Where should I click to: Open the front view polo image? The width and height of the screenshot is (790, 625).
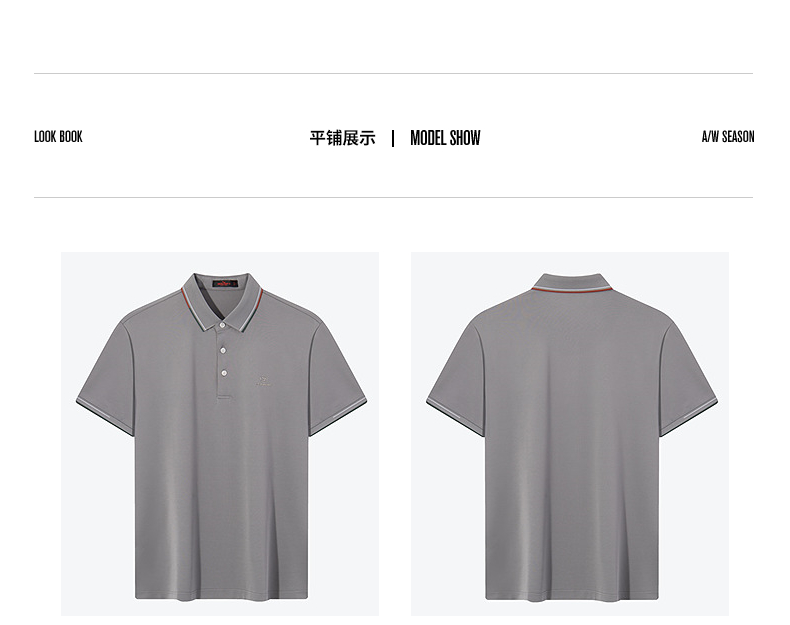click(220, 434)
